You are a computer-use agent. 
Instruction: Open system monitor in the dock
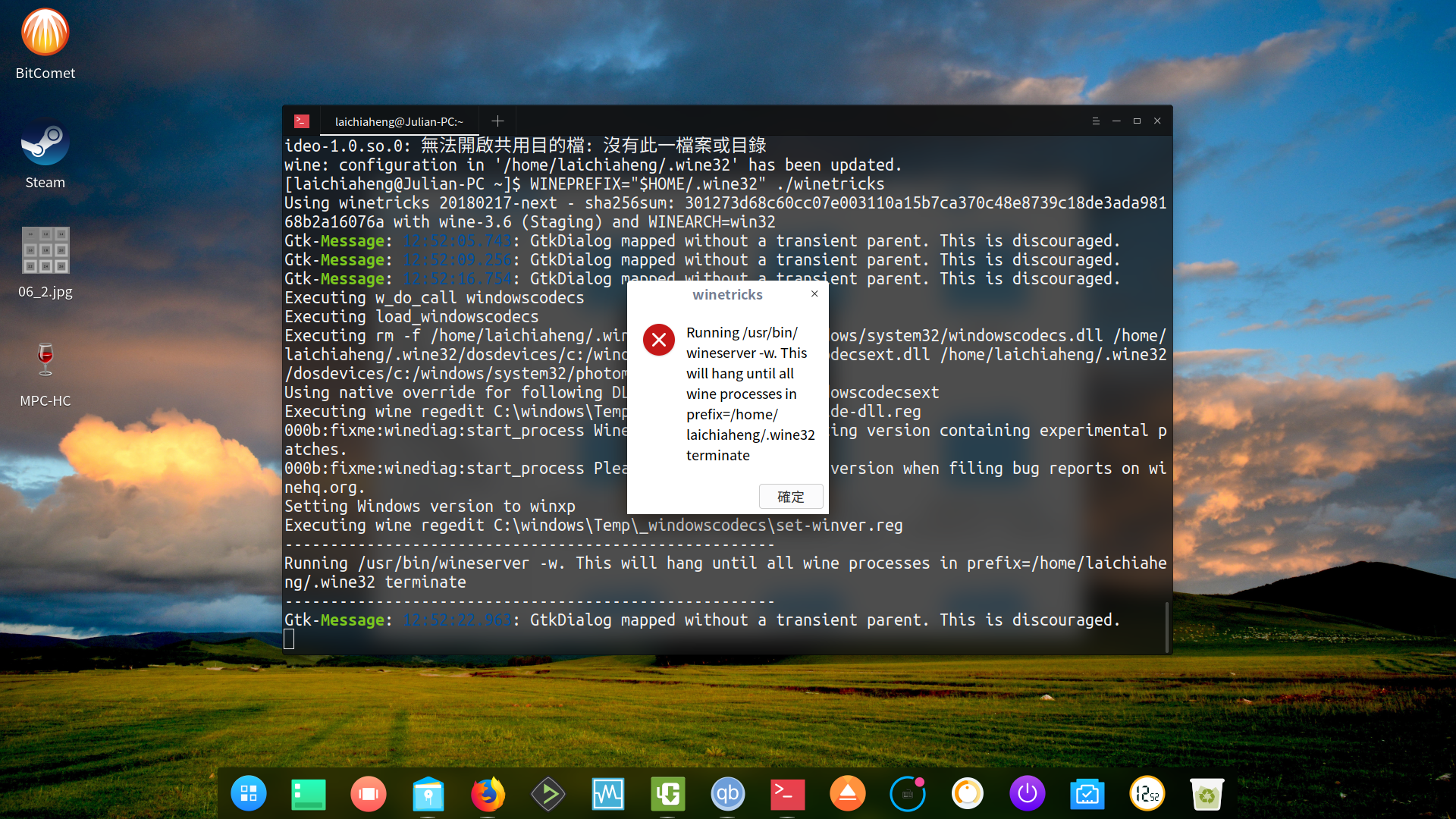pos(608,794)
